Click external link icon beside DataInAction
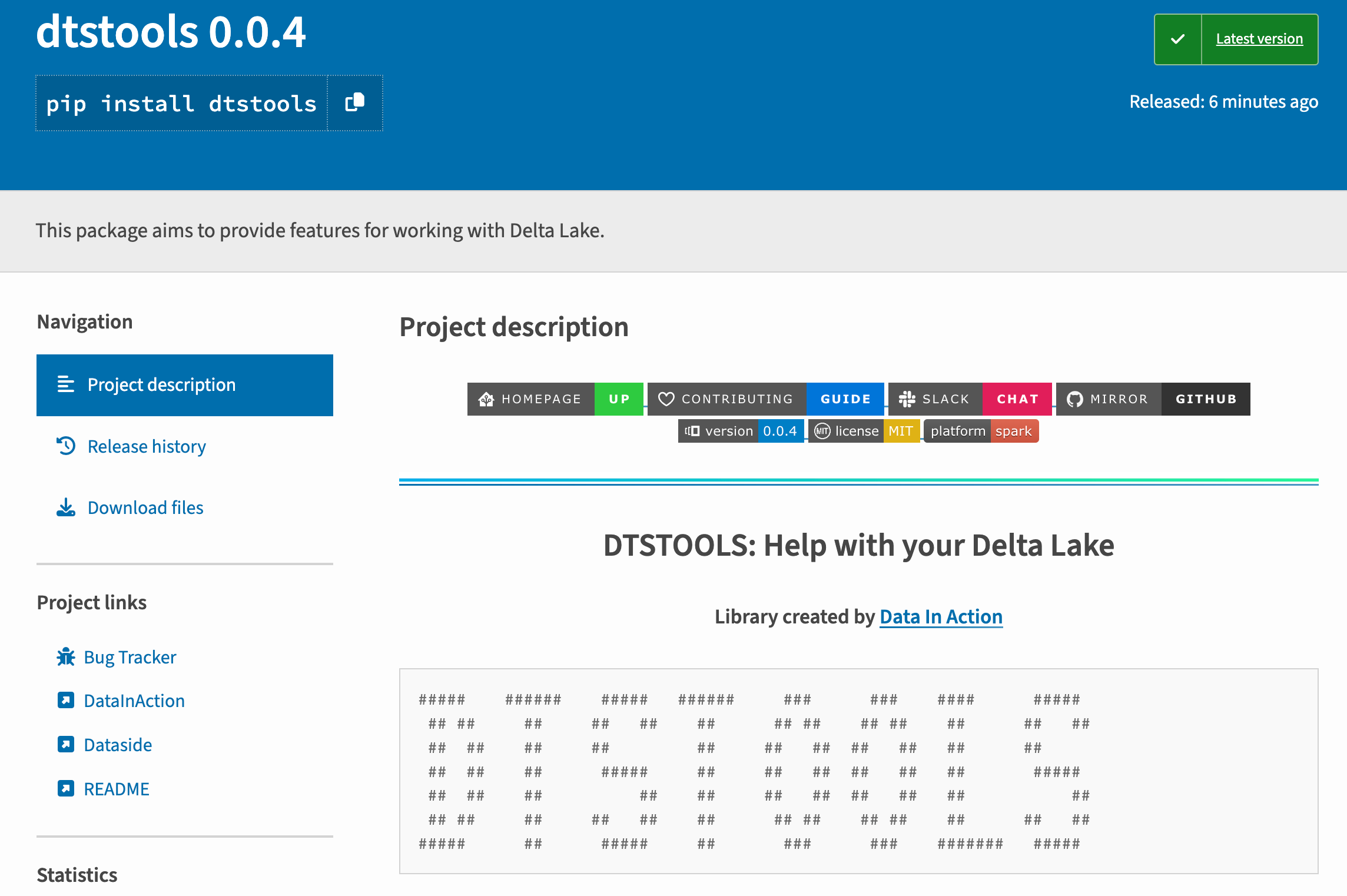Screen dimensions: 1347x896 click(66, 700)
